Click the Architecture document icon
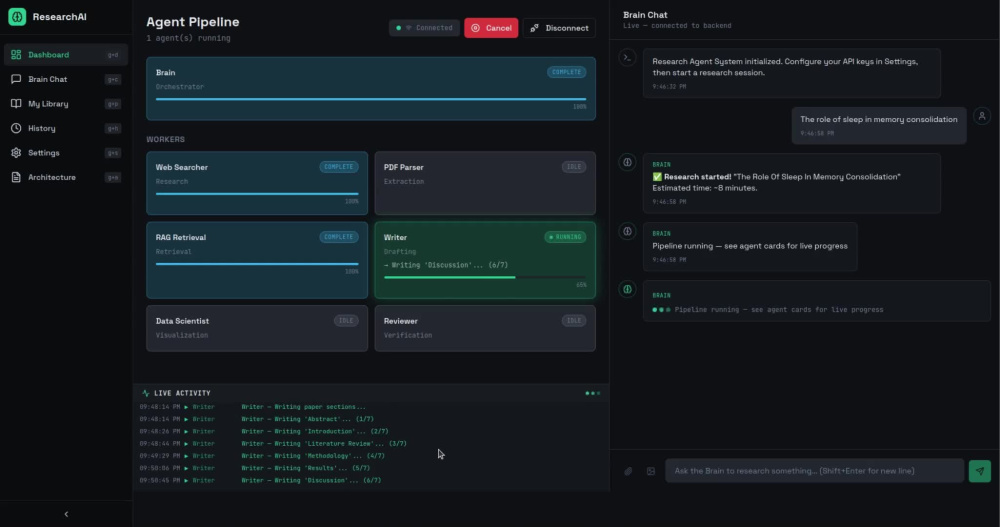The width and height of the screenshot is (1000, 527). [16, 177]
